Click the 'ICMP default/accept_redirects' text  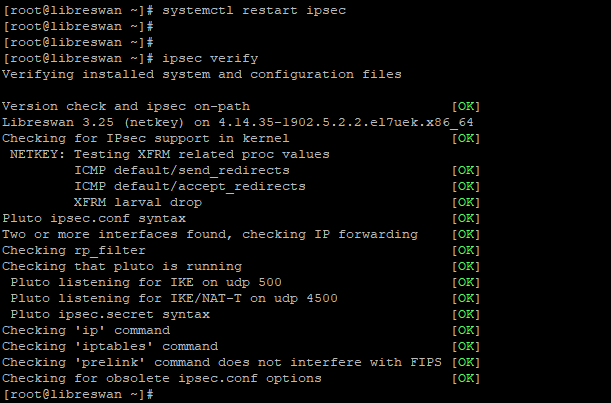point(190,186)
